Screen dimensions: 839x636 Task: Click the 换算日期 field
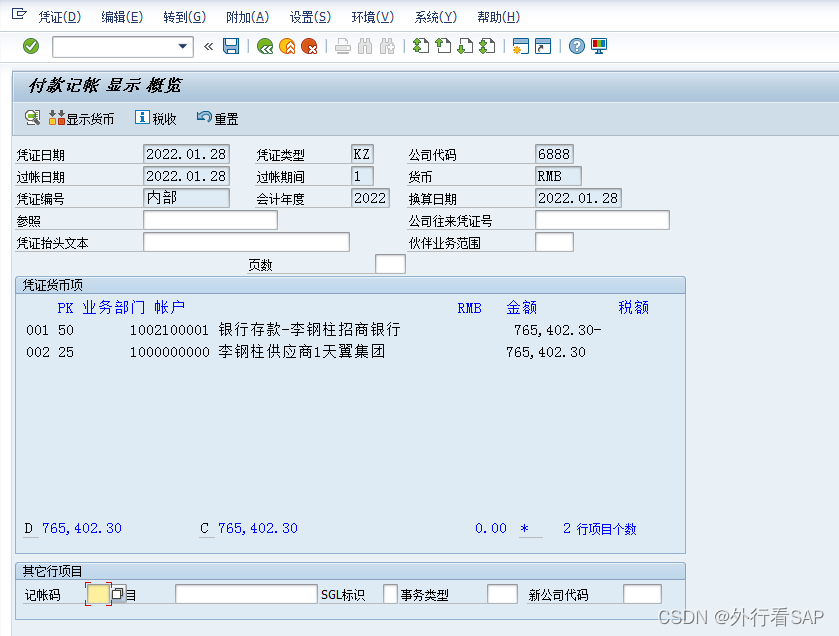point(578,198)
